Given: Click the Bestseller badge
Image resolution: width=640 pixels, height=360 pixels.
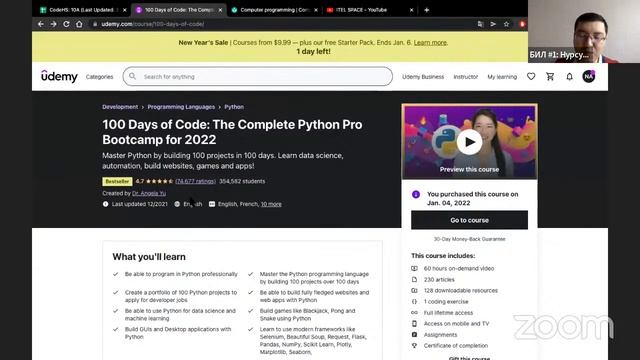Looking at the screenshot, I should 117,181.
